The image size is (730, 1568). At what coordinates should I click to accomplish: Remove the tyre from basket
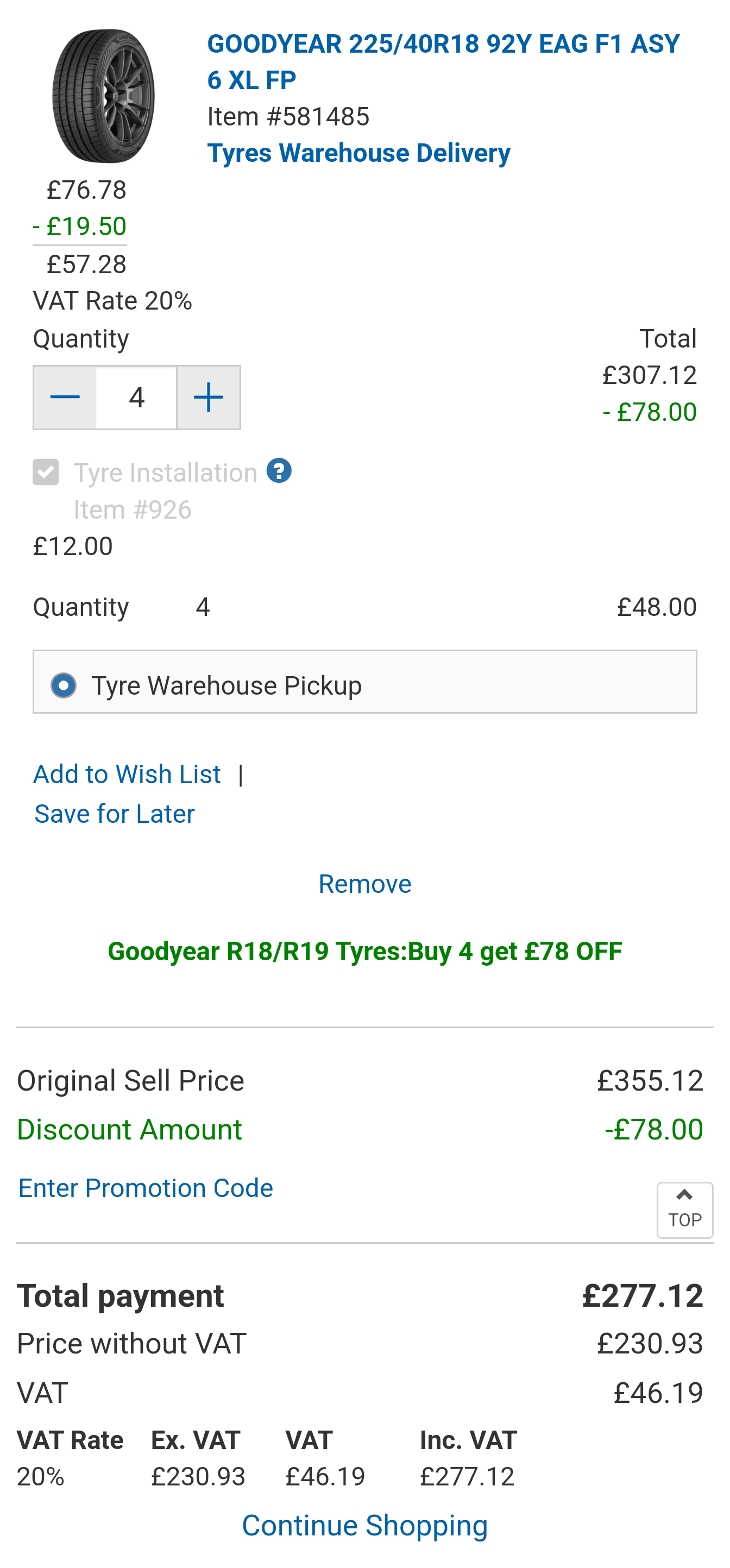pyautogui.click(x=364, y=884)
